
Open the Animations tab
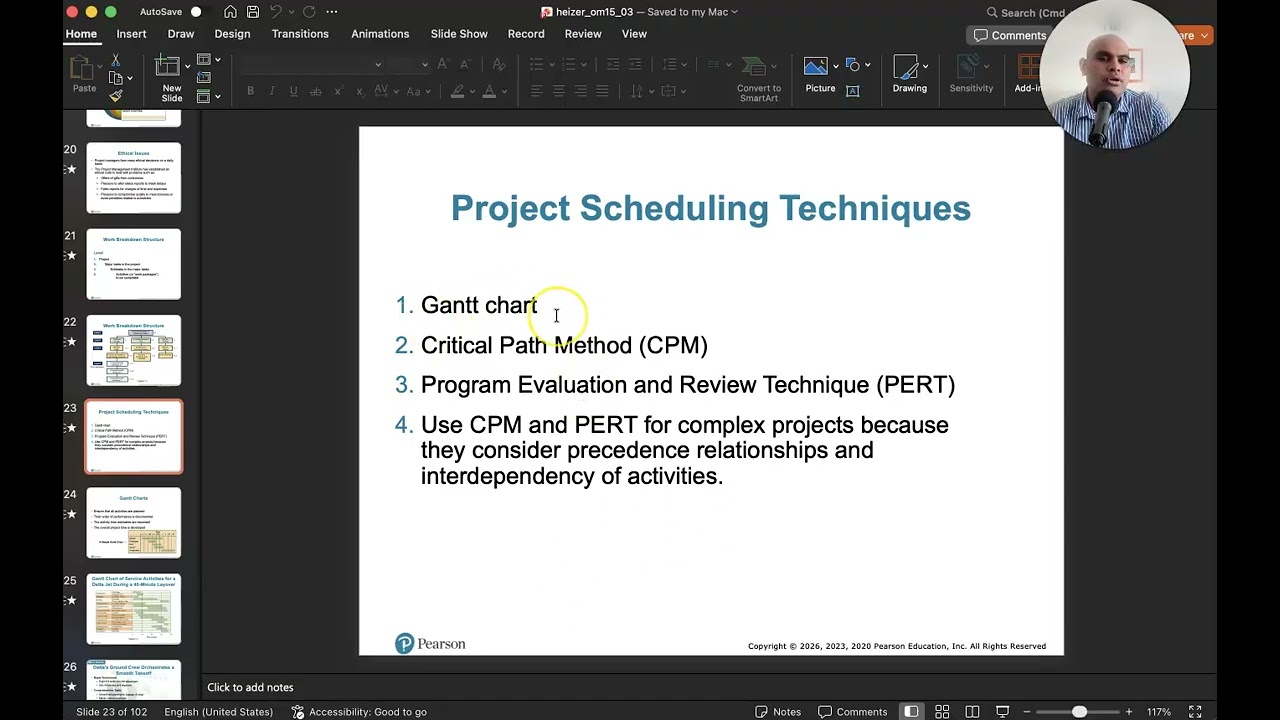[x=380, y=34]
